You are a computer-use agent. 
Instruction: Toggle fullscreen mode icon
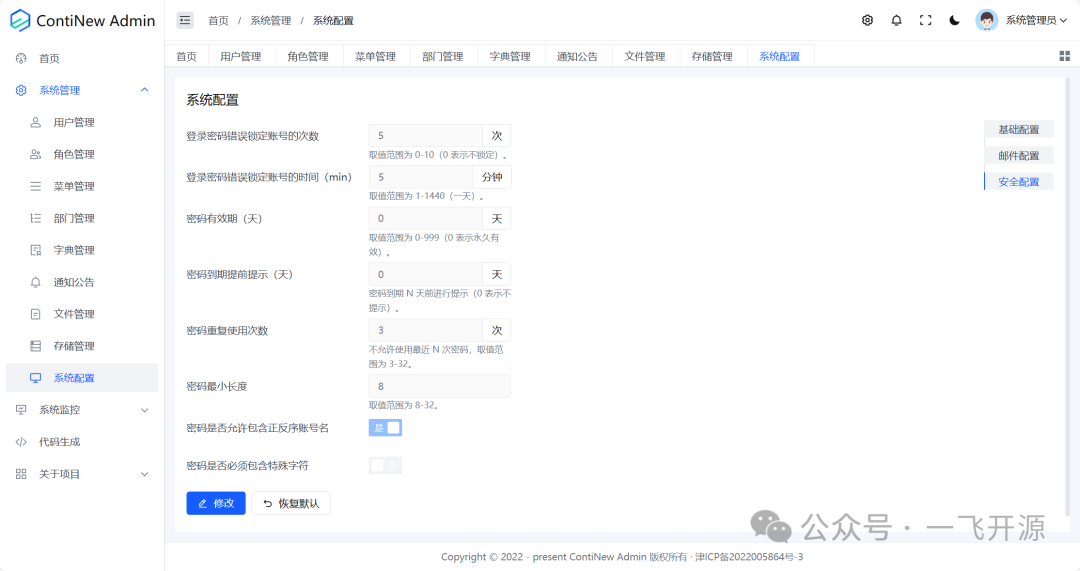[926, 21]
